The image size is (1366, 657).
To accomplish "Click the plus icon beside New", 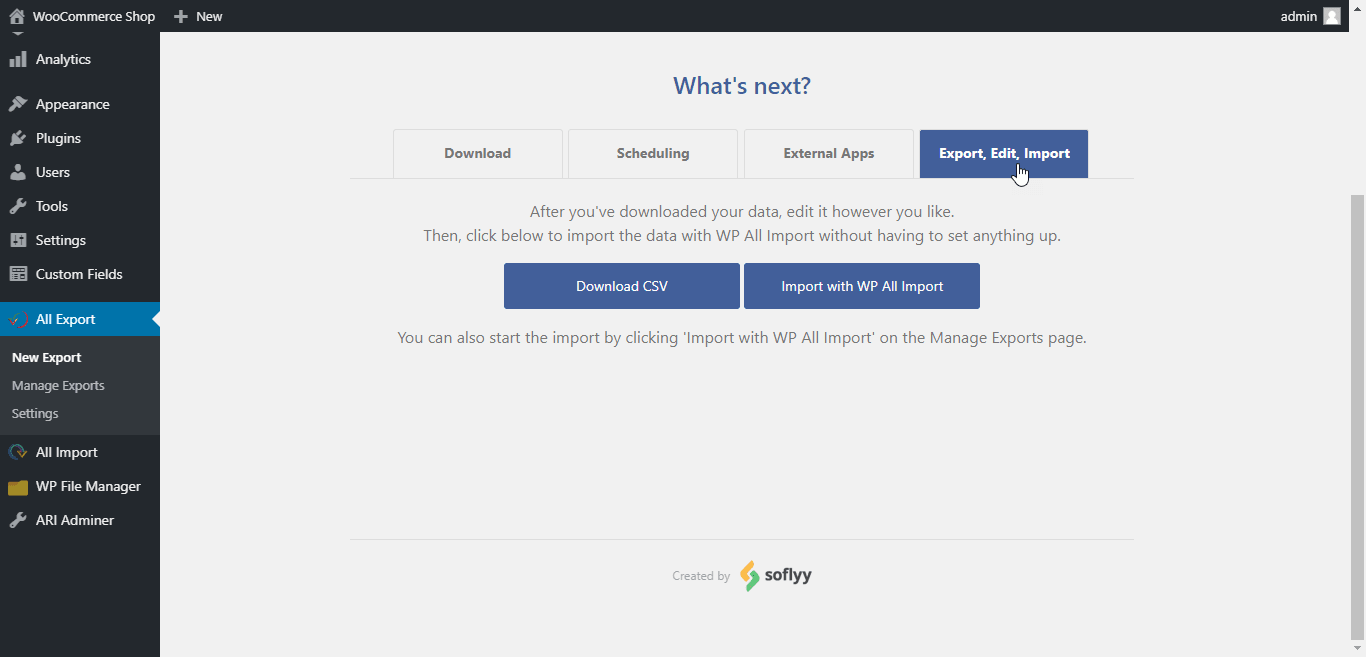I will [180, 16].
